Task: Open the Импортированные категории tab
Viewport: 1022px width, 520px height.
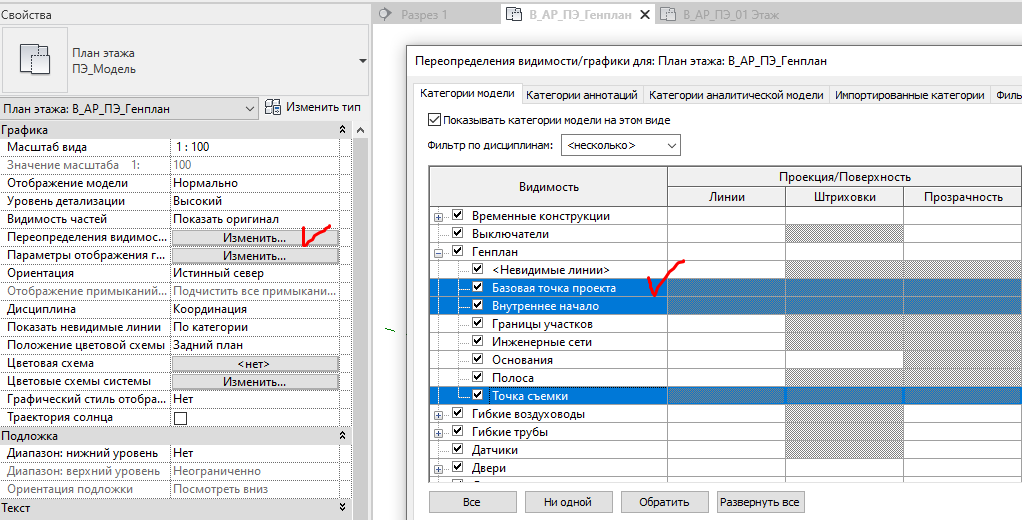Action: pyautogui.click(x=909, y=95)
